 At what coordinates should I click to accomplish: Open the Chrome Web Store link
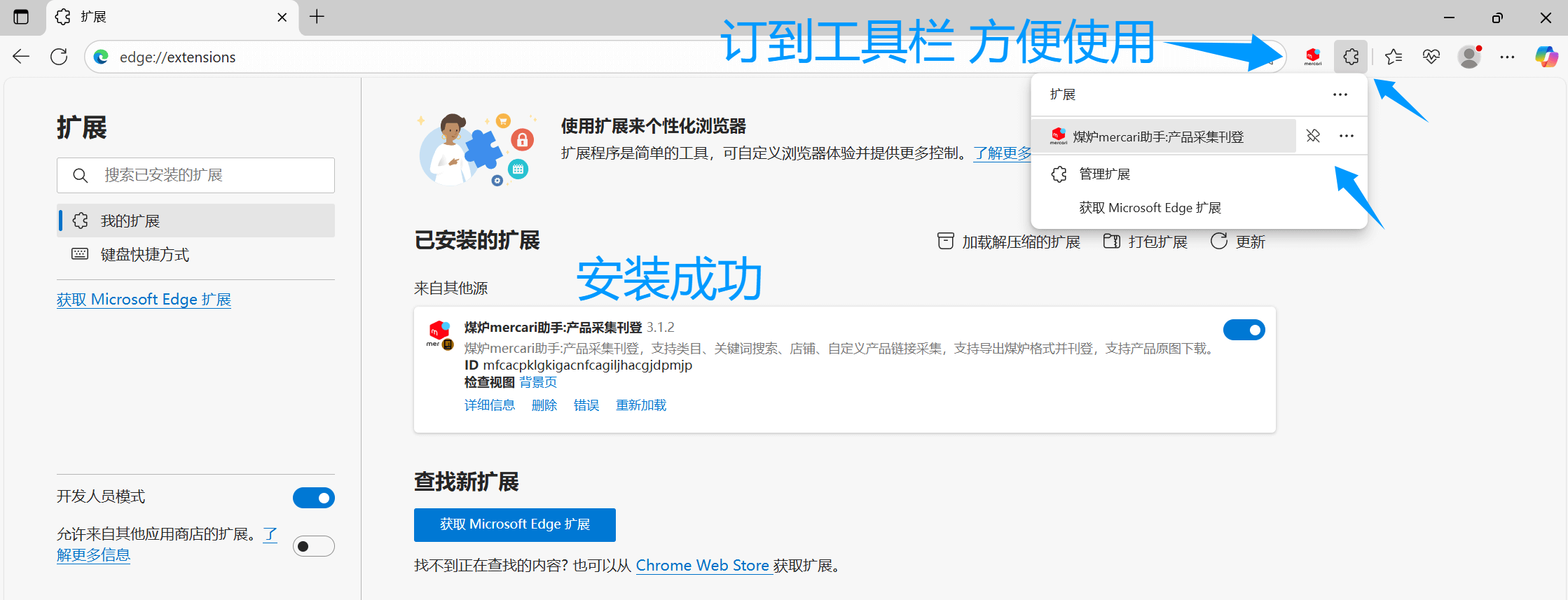pos(703,566)
